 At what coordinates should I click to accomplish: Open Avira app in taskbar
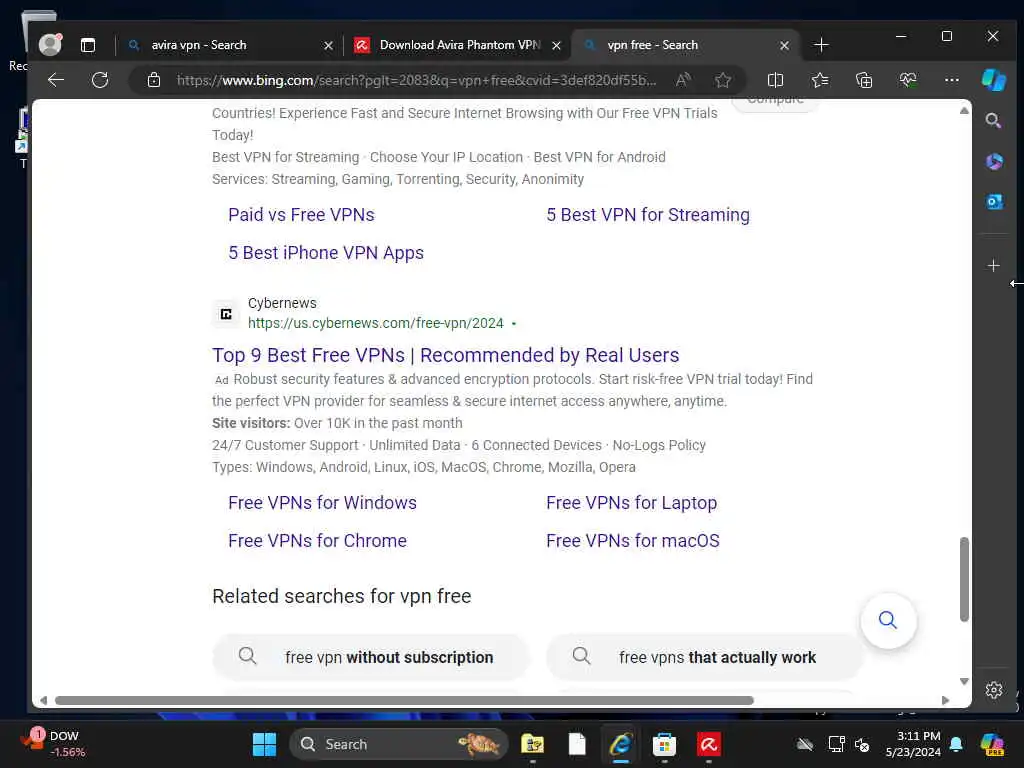click(709, 744)
